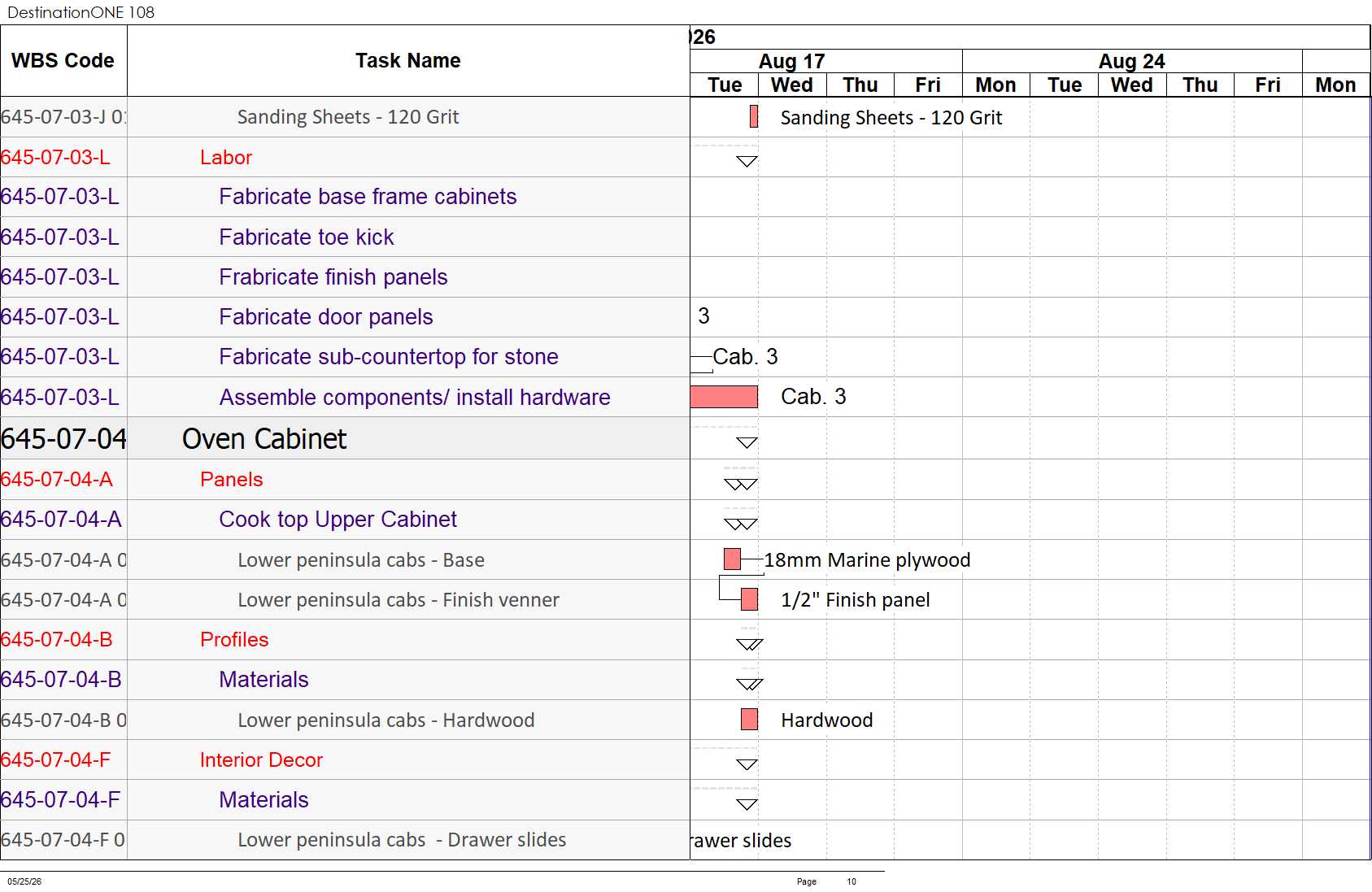Select Lower peninsula cabs - Finish venner task

pyautogui.click(x=399, y=599)
